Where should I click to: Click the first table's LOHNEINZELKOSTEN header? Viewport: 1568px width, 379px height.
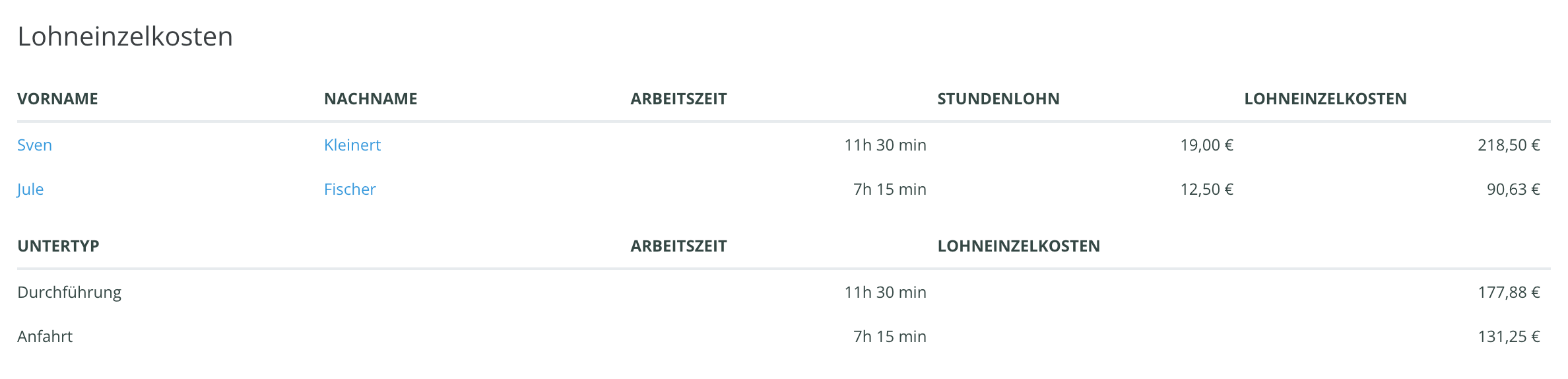[1325, 99]
